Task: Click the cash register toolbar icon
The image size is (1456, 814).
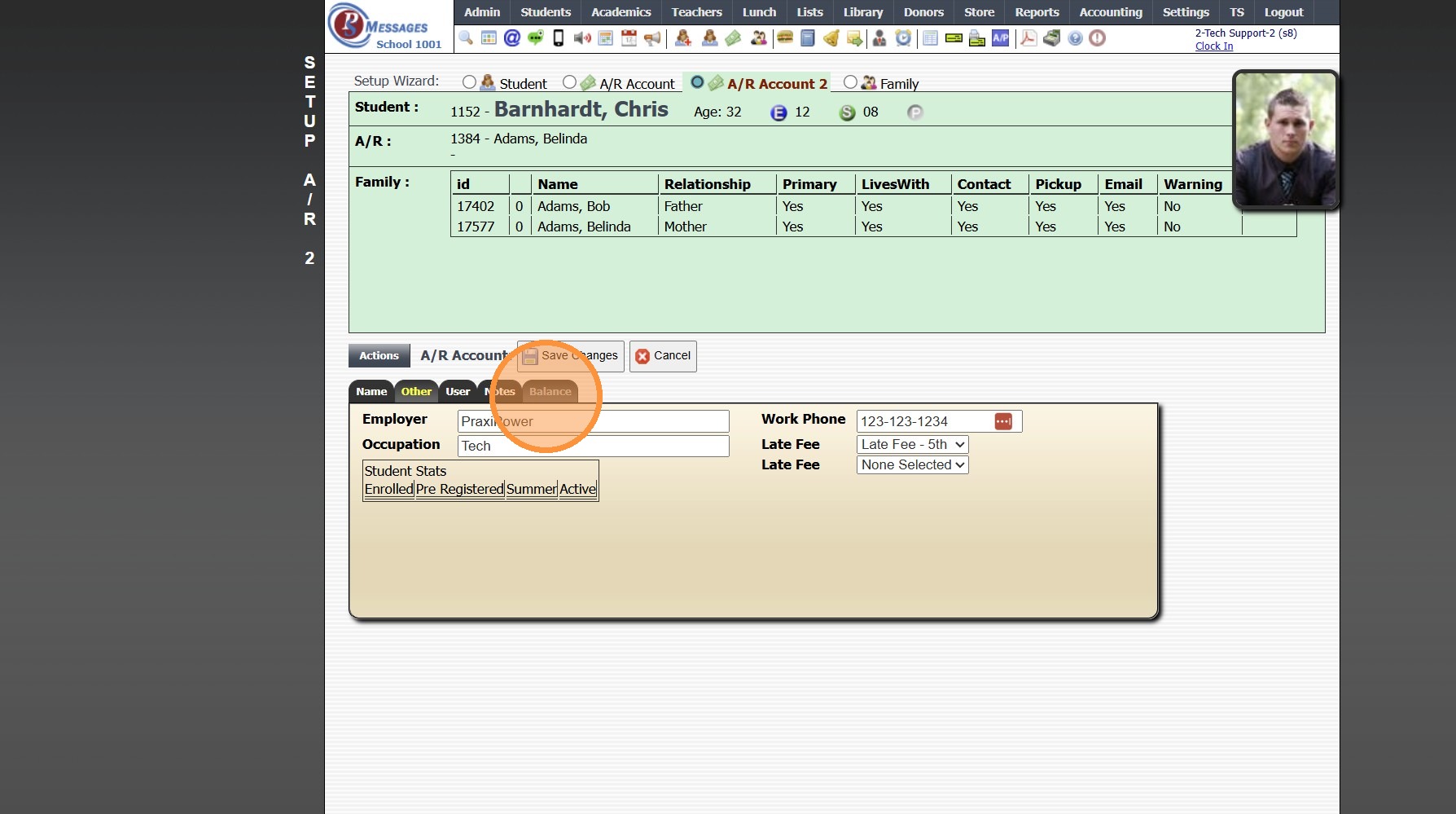Action: click(x=1051, y=38)
